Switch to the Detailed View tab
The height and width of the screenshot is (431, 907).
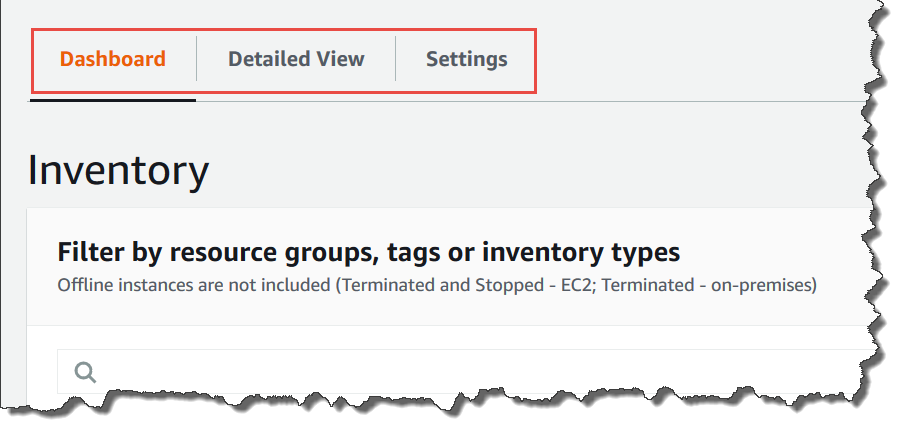click(x=296, y=59)
